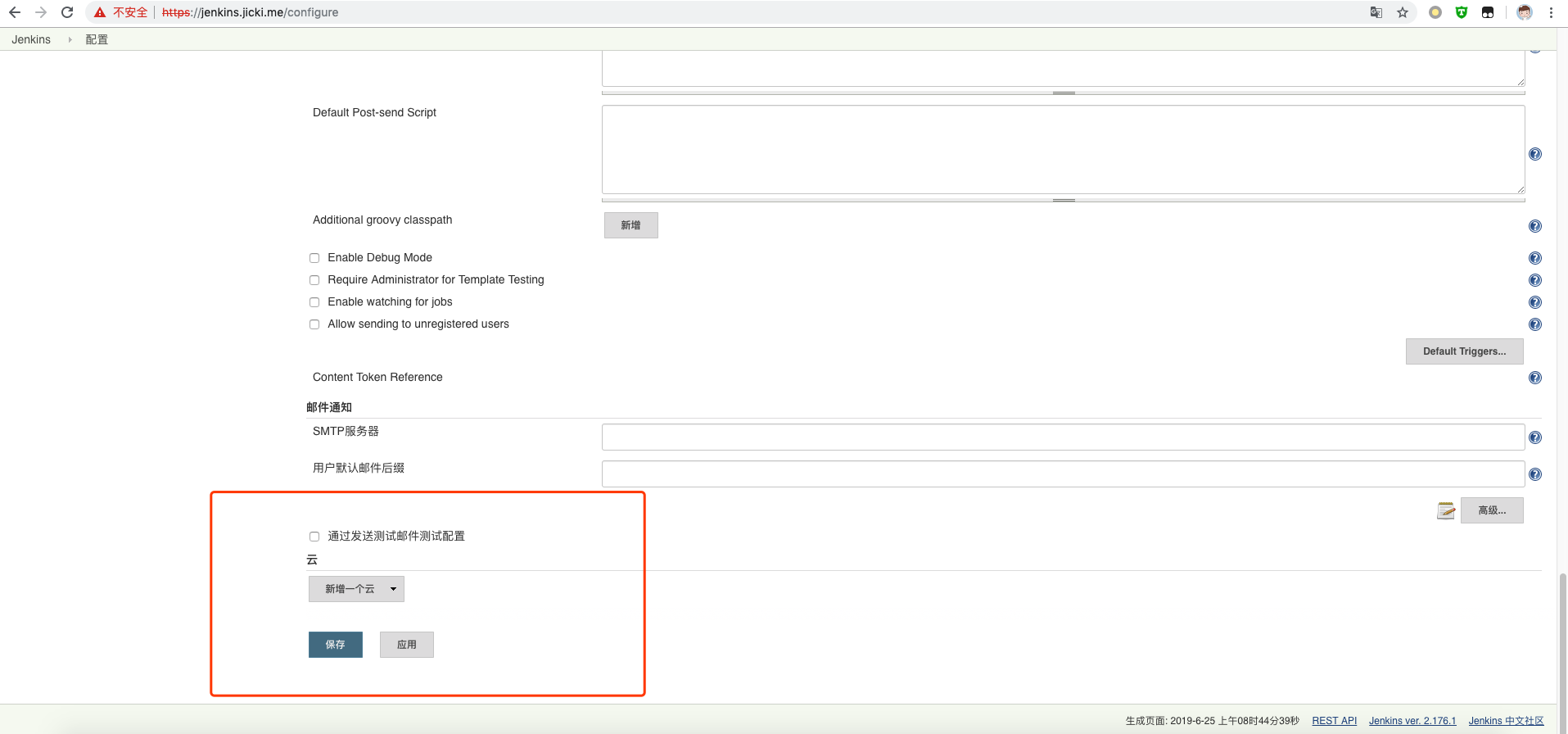
Task: Click help icon for 用户默认邮件后缀
Action: 1535,474
